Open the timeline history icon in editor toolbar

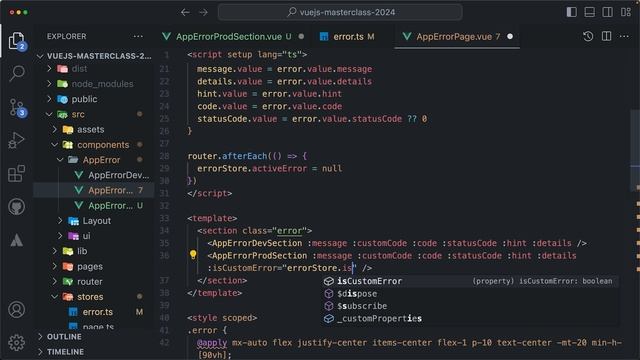coord(588,36)
